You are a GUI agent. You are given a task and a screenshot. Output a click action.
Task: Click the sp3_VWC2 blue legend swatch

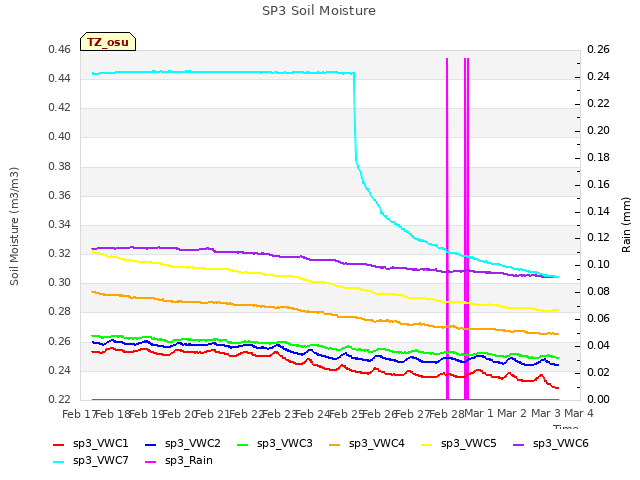pyautogui.click(x=151, y=444)
